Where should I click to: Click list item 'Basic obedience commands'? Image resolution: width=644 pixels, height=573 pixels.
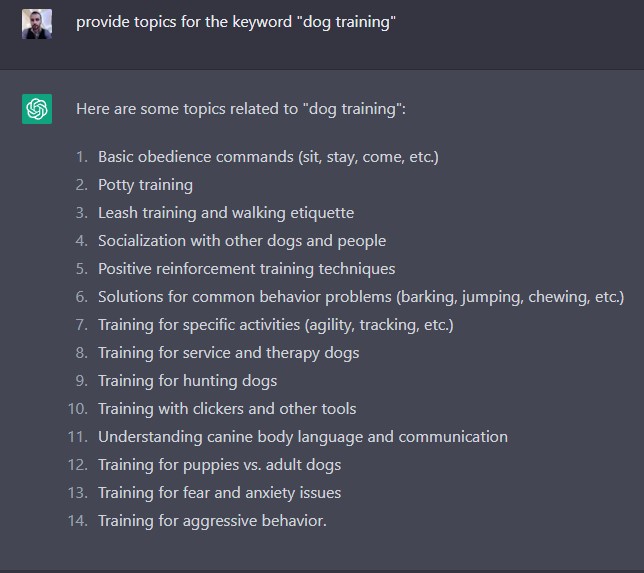268,157
